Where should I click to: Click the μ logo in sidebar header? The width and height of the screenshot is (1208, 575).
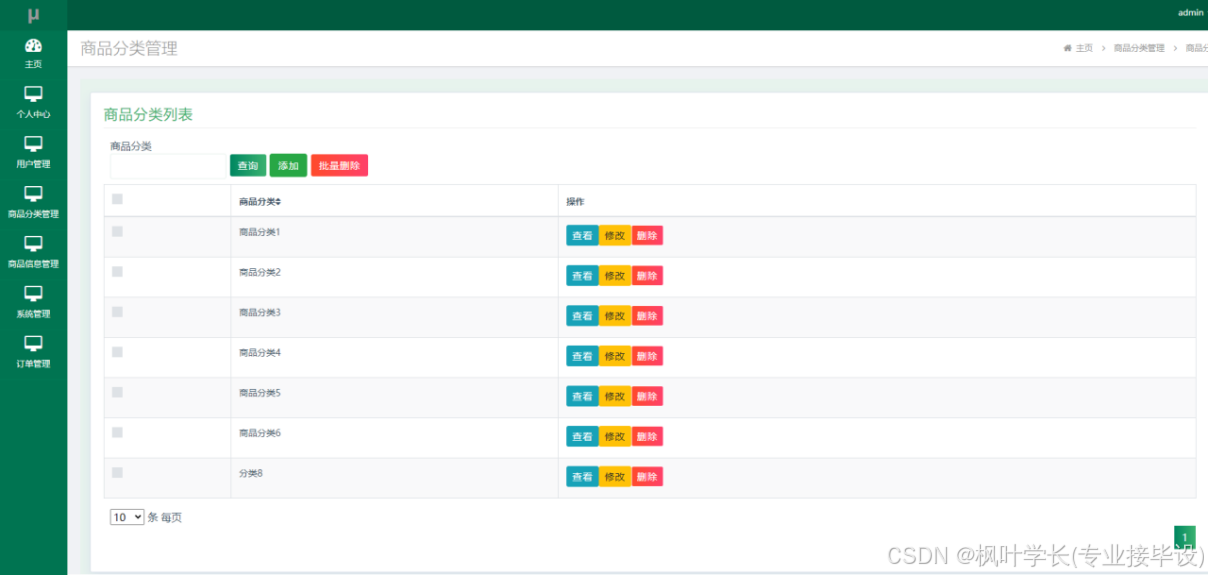point(33,14)
